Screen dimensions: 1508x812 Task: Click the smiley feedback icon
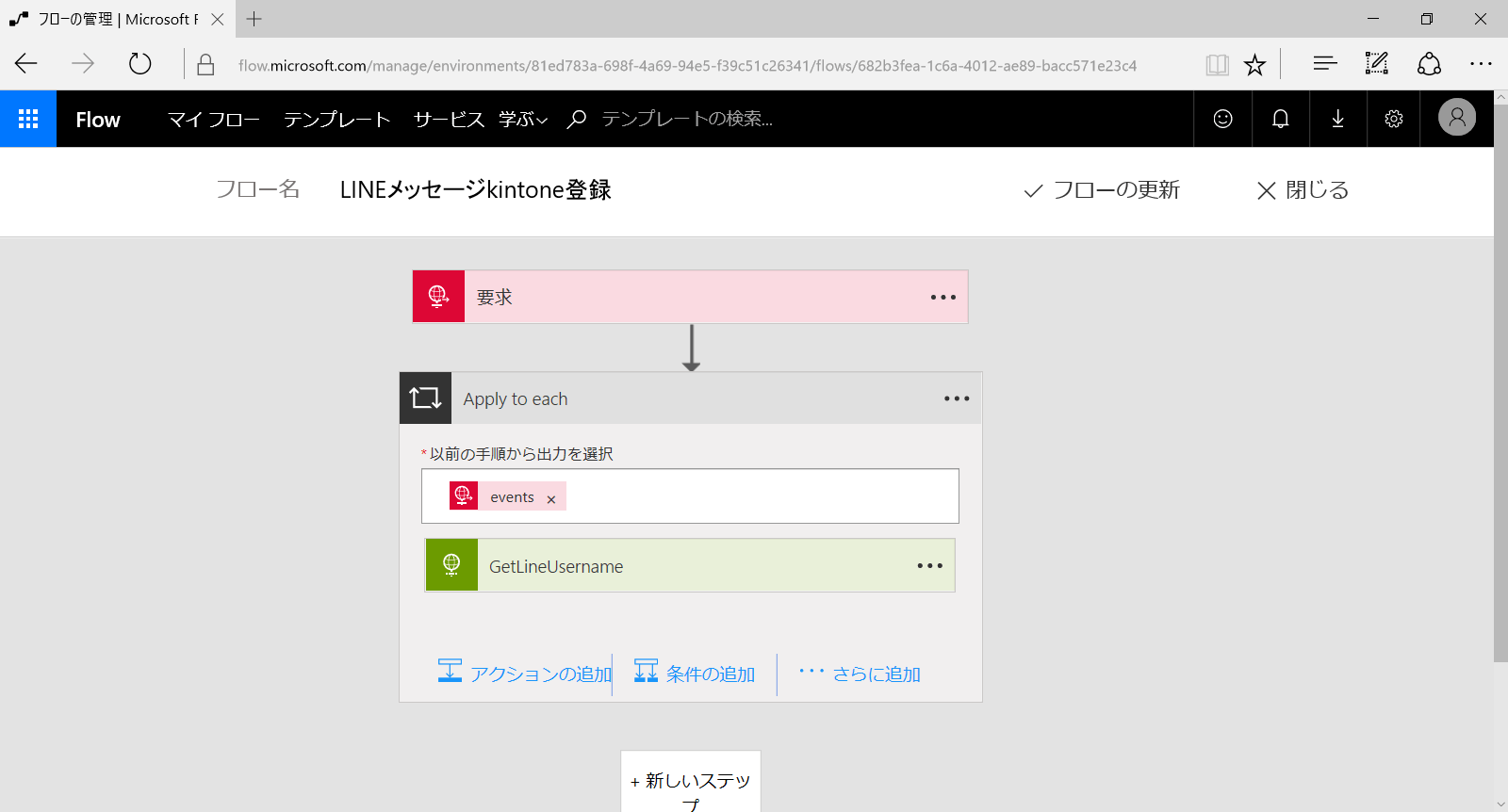(1222, 119)
